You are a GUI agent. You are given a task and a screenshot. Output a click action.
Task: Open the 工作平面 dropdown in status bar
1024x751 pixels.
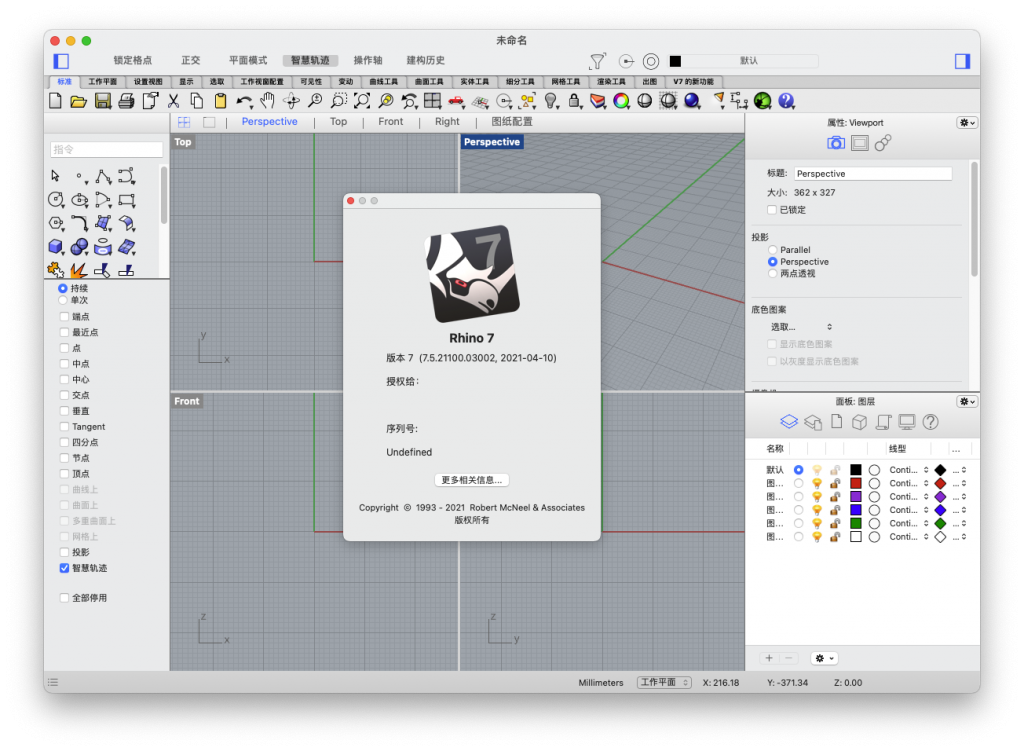click(664, 682)
